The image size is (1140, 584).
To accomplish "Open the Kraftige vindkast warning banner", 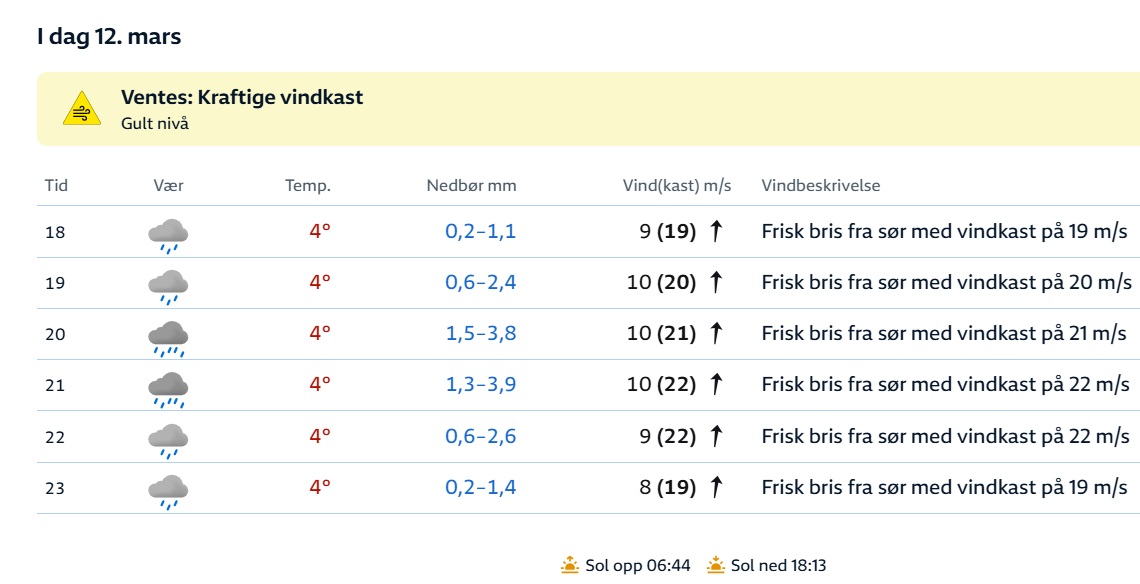I will 242,98.
